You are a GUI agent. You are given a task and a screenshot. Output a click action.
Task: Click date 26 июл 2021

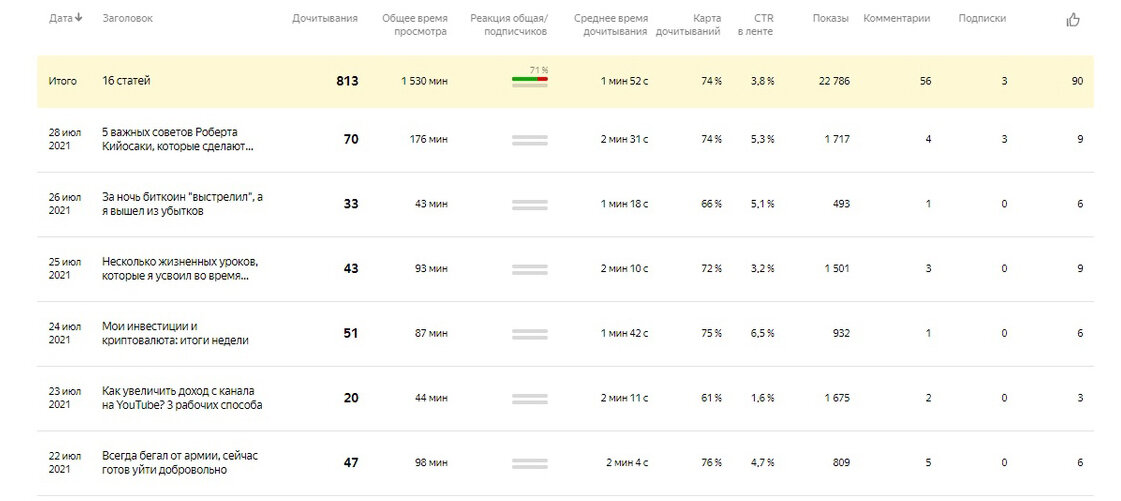point(64,204)
